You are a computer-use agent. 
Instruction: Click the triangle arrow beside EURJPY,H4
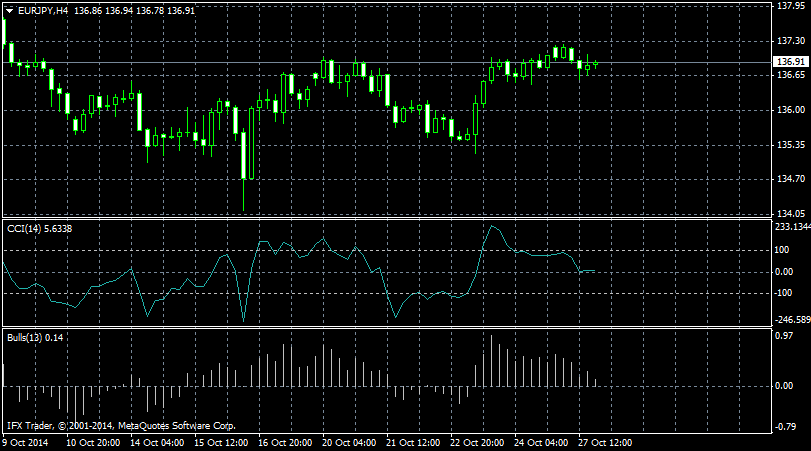coord(9,10)
